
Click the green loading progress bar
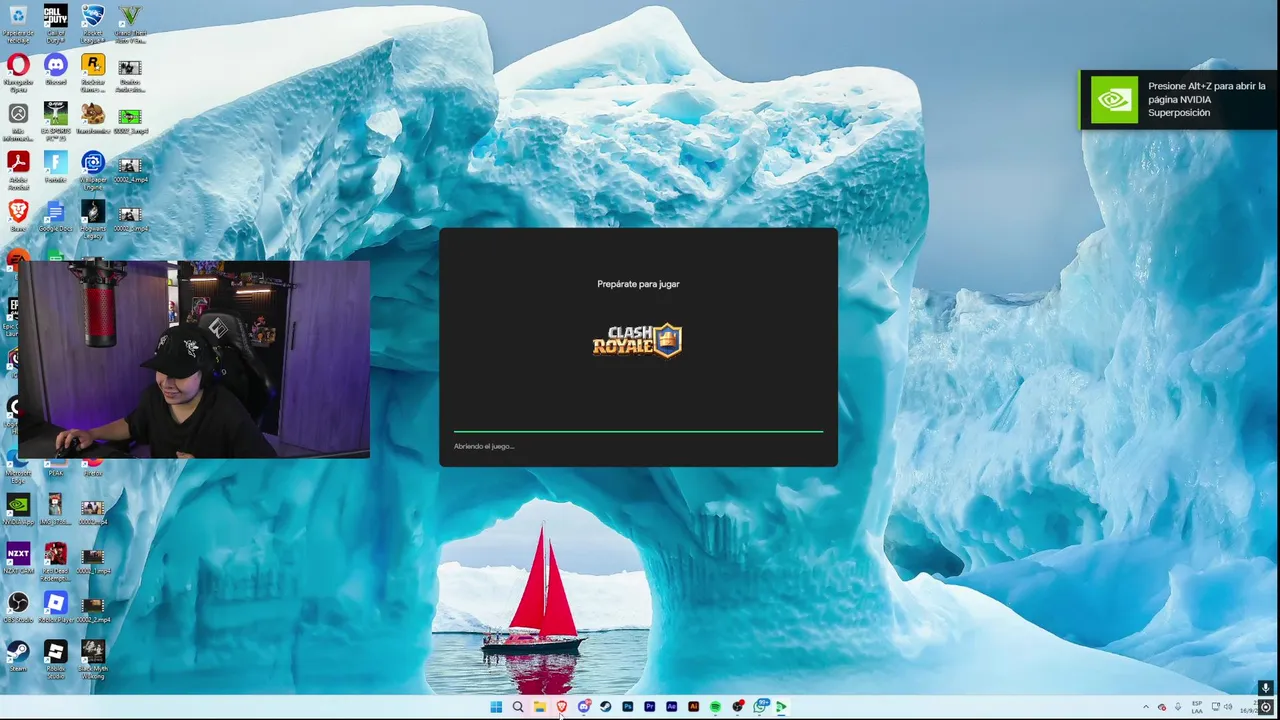tap(638, 431)
